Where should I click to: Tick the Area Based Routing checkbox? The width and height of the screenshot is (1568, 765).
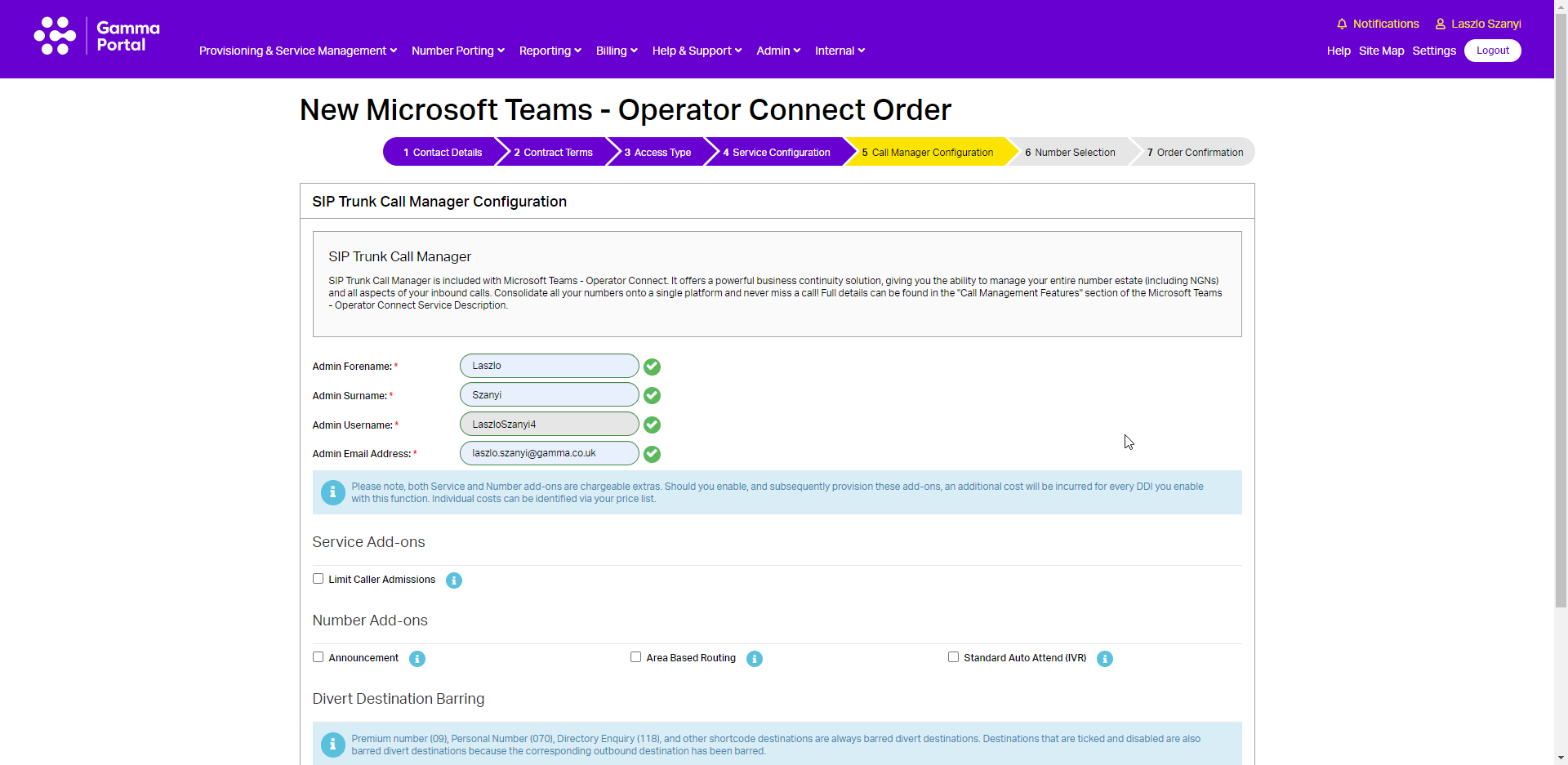coord(636,657)
